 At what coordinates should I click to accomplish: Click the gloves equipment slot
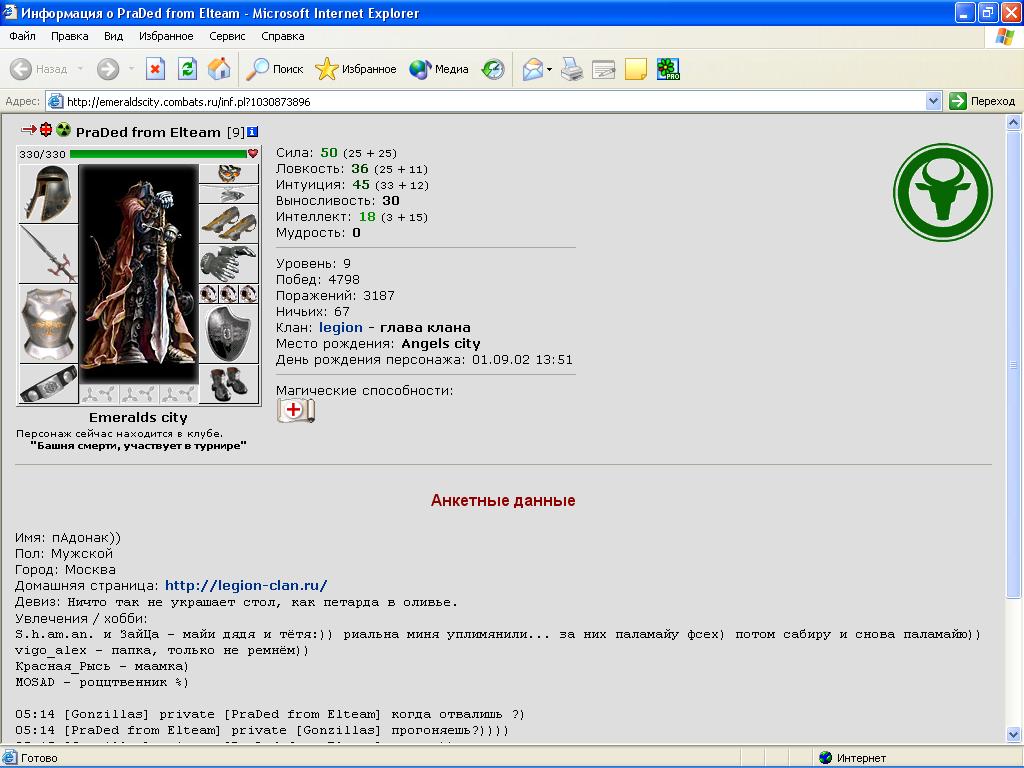coord(229,263)
